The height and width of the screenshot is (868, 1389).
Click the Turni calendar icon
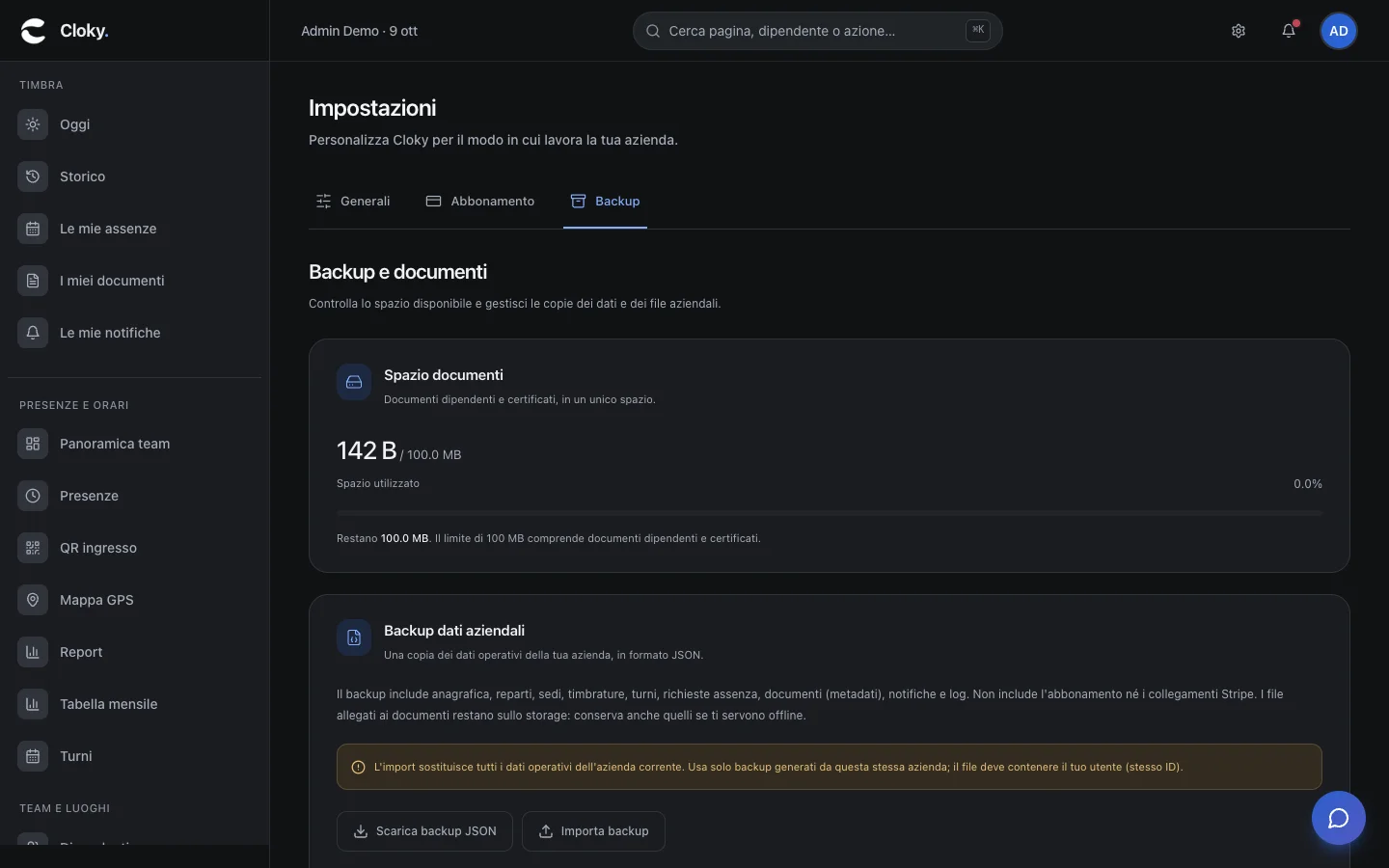point(33,756)
